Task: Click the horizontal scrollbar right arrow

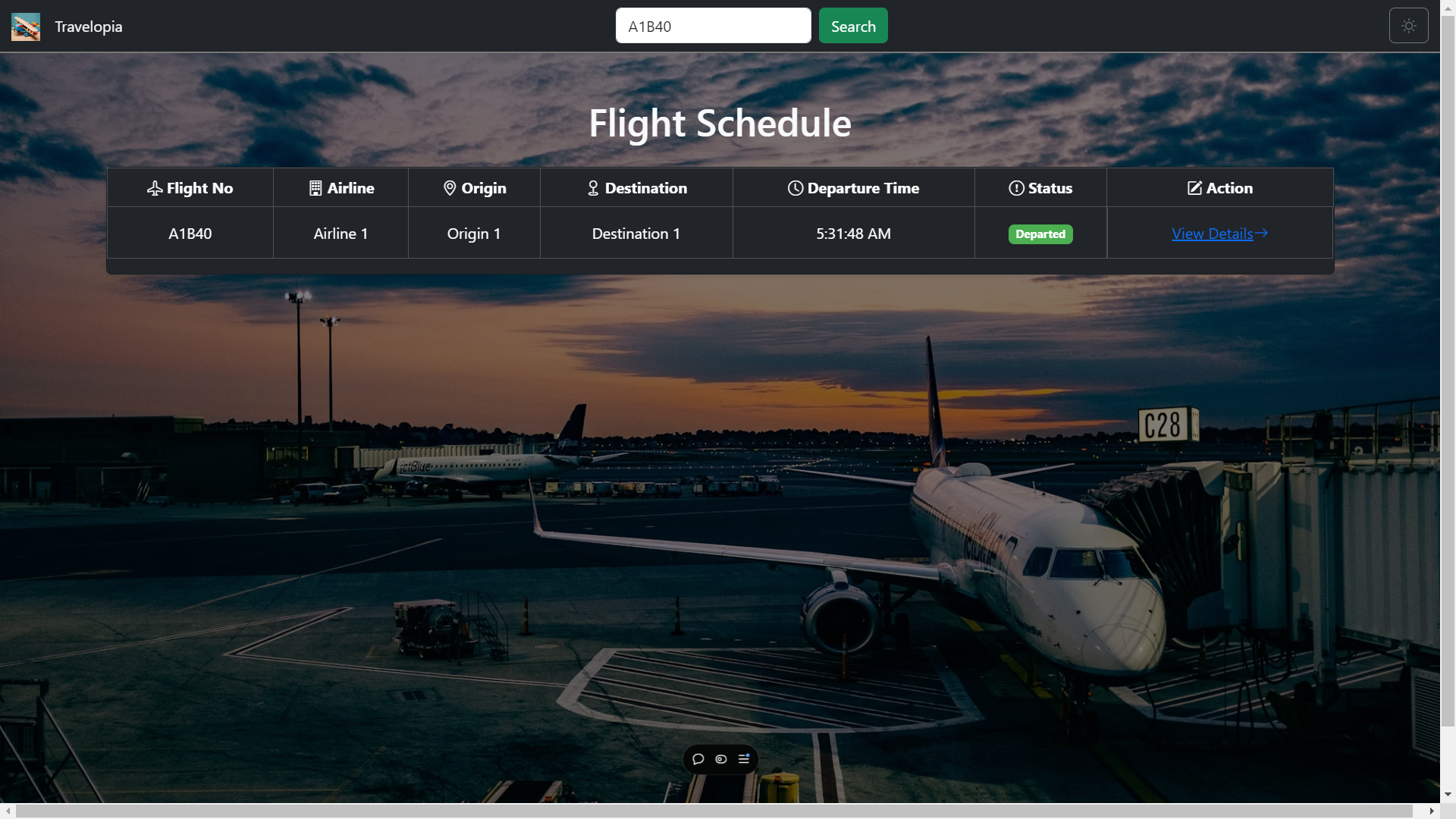Action: pos(1432,811)
